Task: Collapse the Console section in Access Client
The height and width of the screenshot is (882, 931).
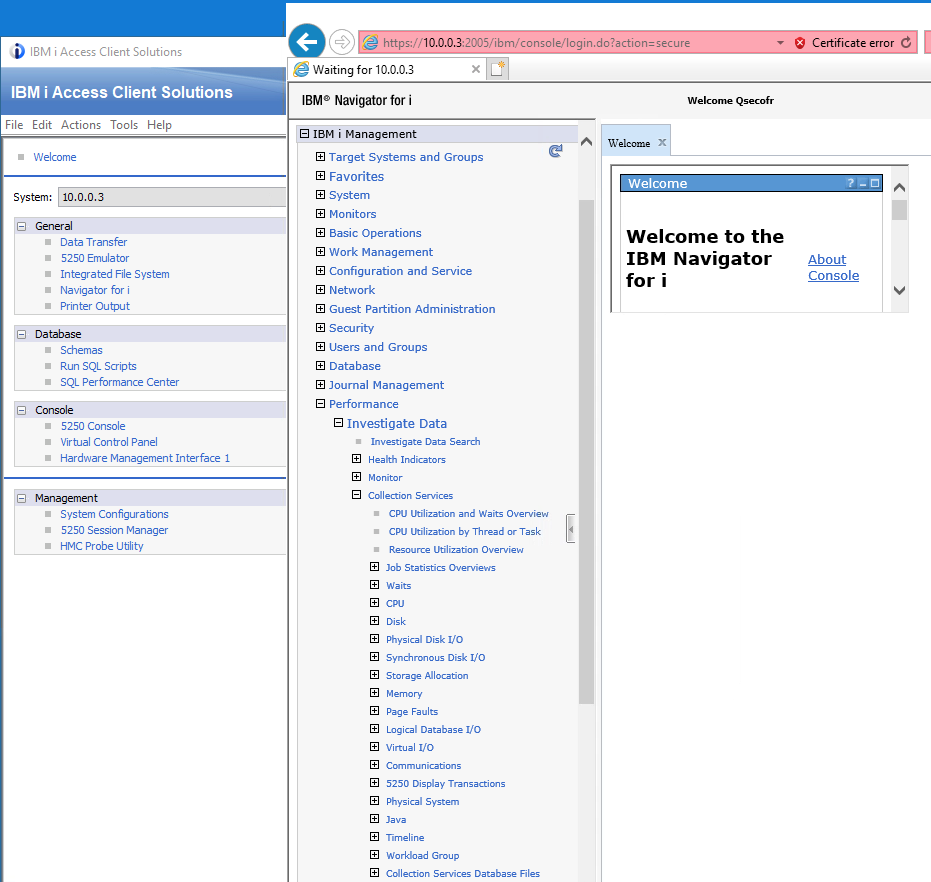Action: point(22,410)
